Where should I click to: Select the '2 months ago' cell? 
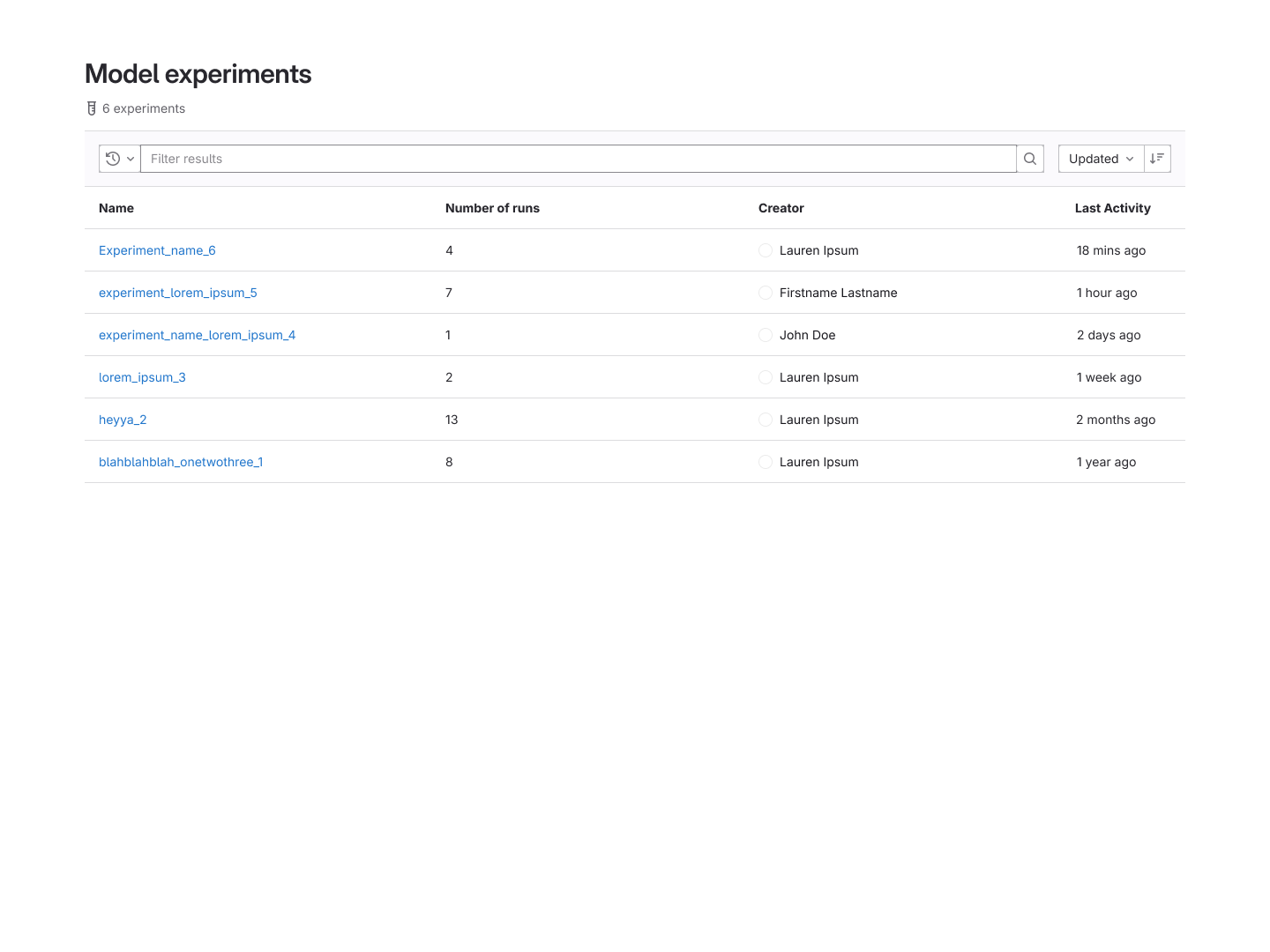coord(1116,420)
